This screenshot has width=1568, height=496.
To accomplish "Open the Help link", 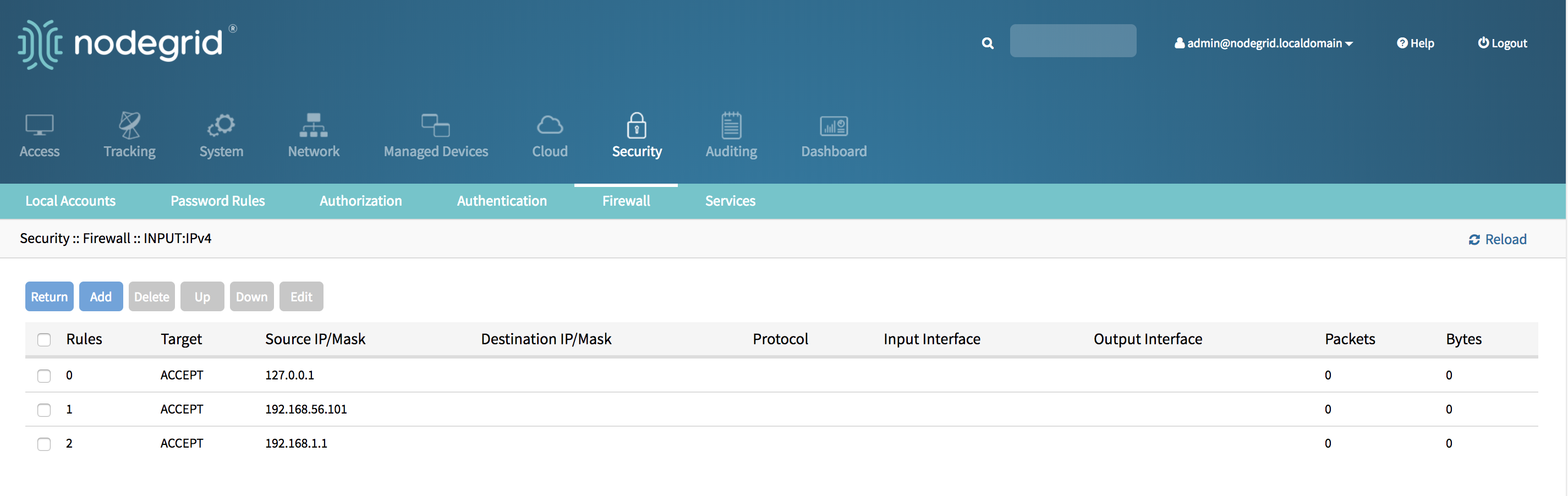I will [x=1415, y=43].
